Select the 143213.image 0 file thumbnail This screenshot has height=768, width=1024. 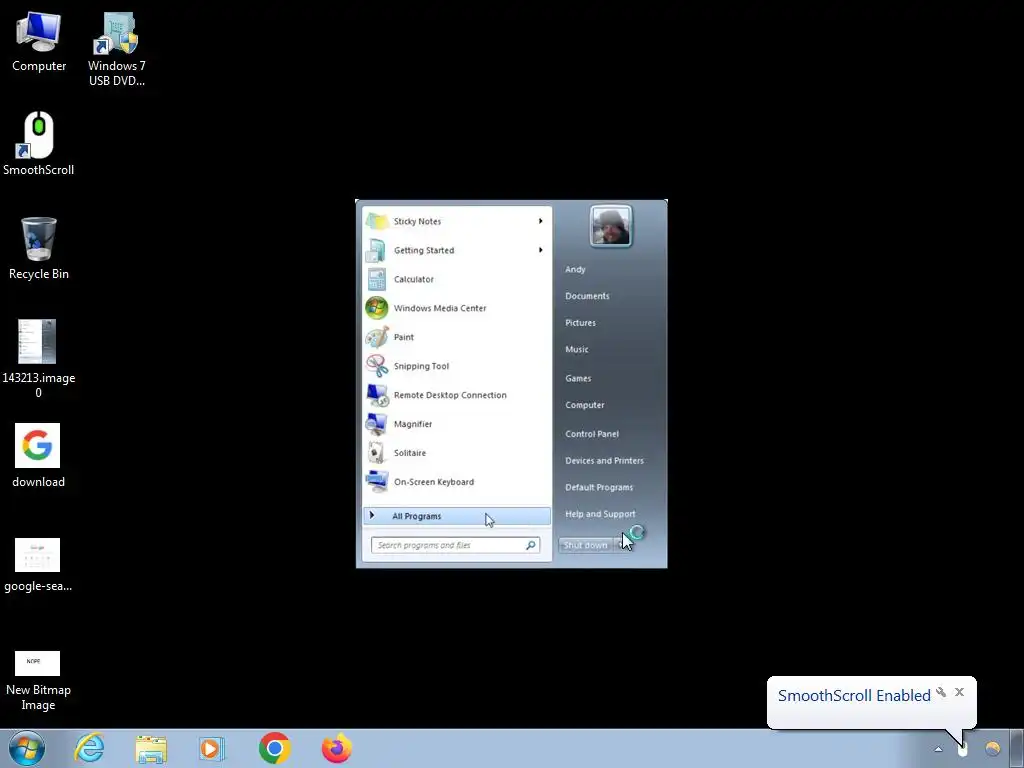pyautogui.click(x=39, y=358)
